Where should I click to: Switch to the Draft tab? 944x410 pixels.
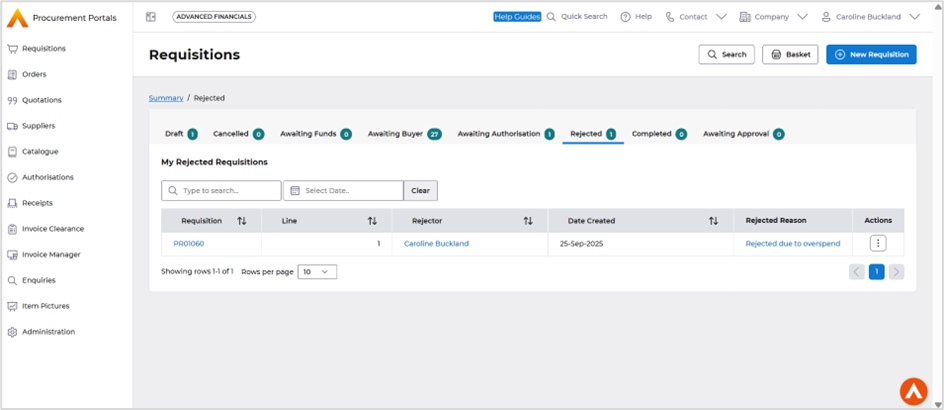(x=180, y=134)
